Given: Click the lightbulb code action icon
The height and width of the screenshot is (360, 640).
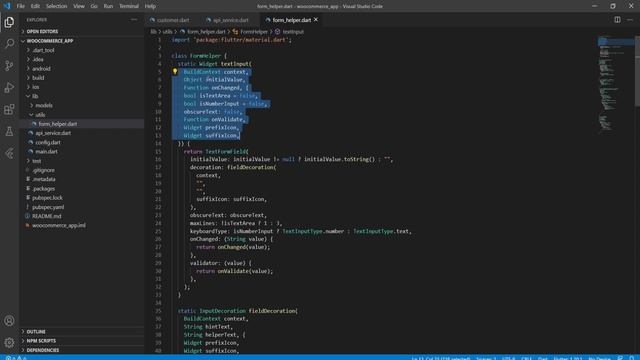Looking at the screenshot, I should tap(175, 71).
